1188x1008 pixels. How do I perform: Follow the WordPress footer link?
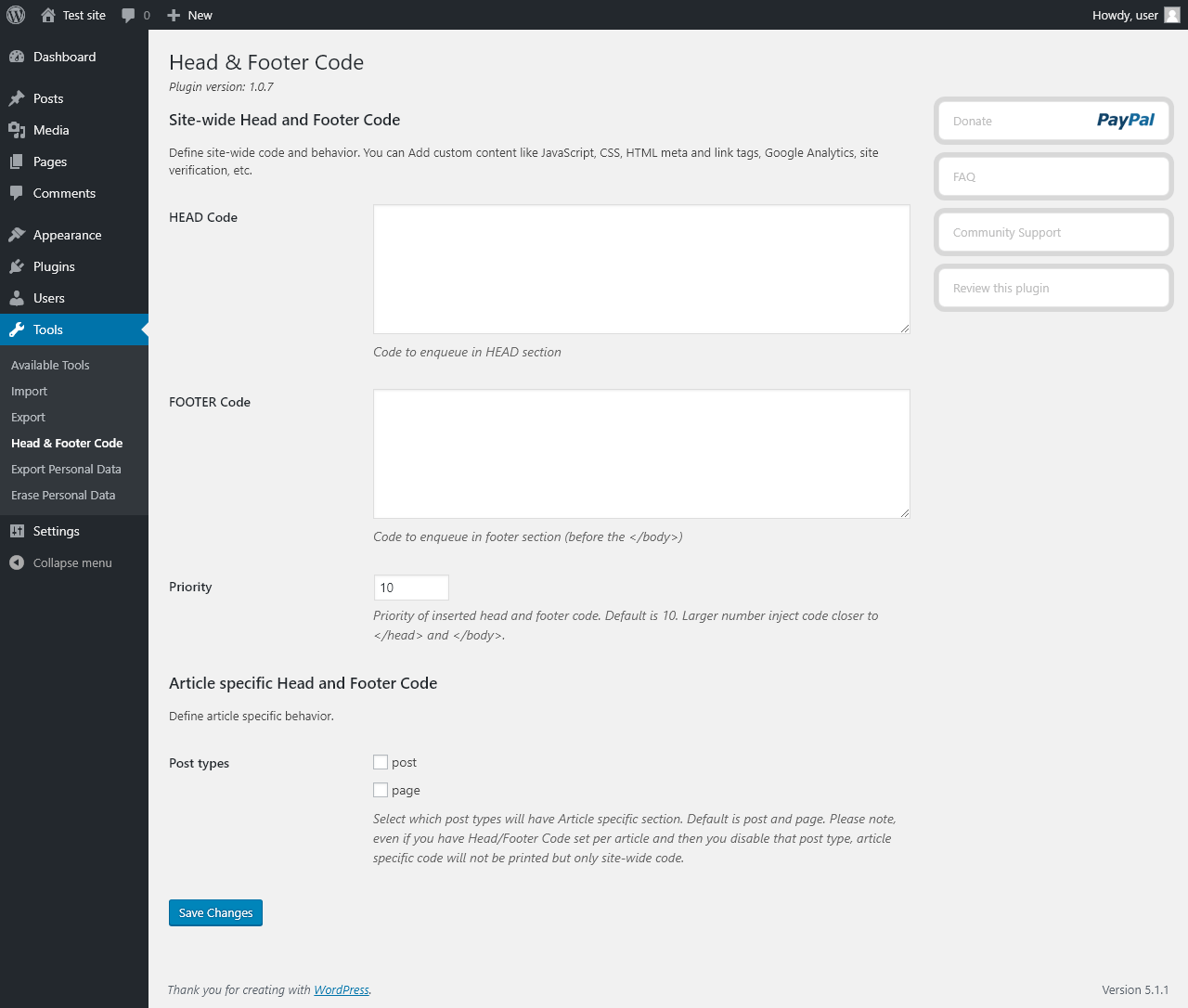pos(341,989)
